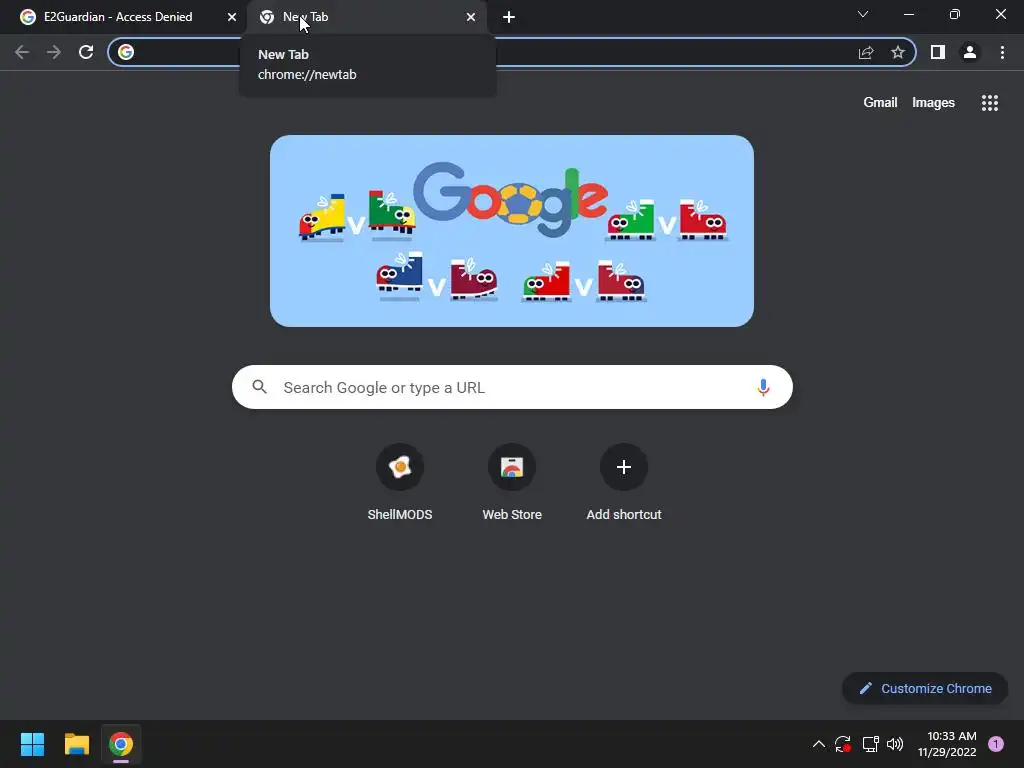Click the Google icon in address bar
The image size is (1024, 768).
click(126, 52)
